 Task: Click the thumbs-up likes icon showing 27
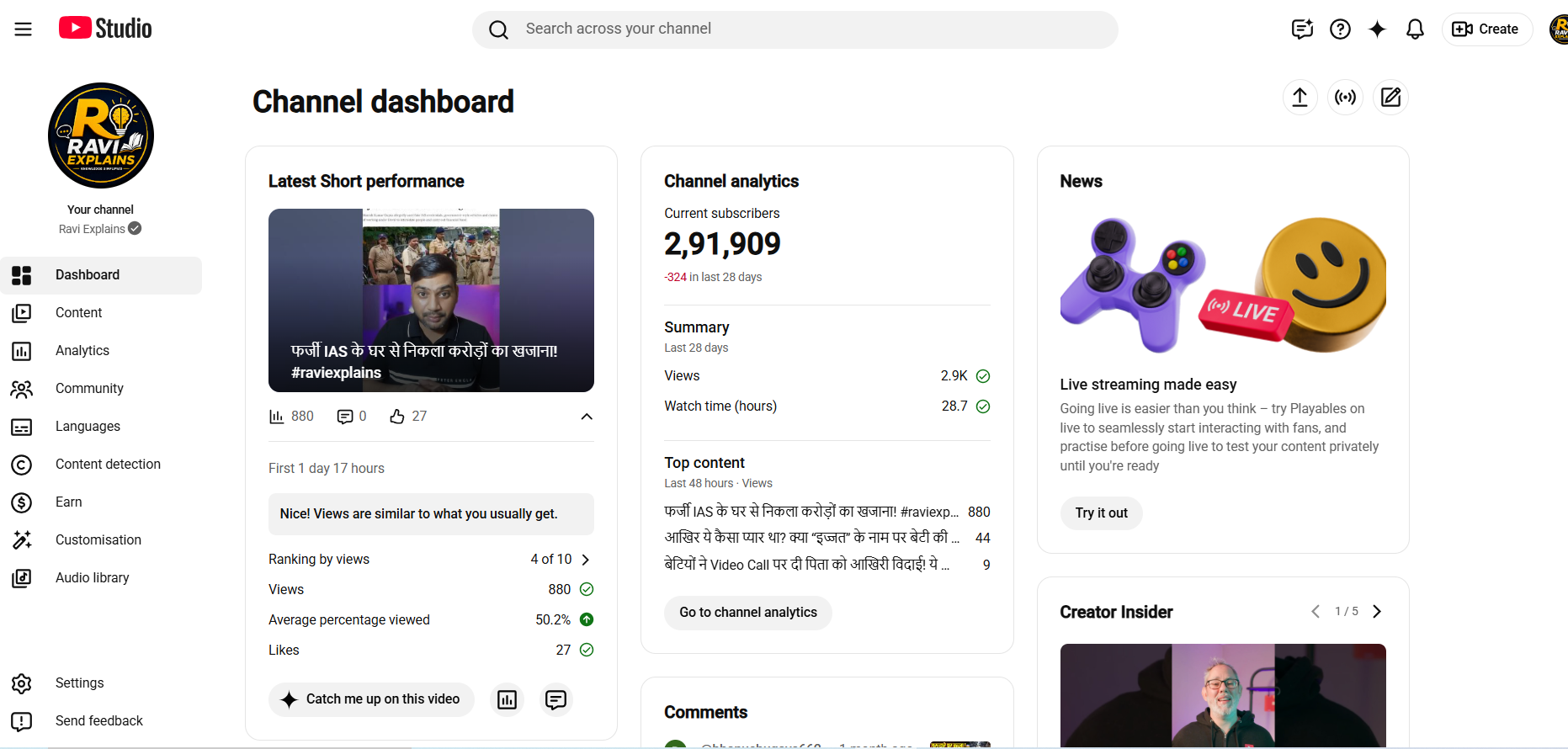[397, 417]
